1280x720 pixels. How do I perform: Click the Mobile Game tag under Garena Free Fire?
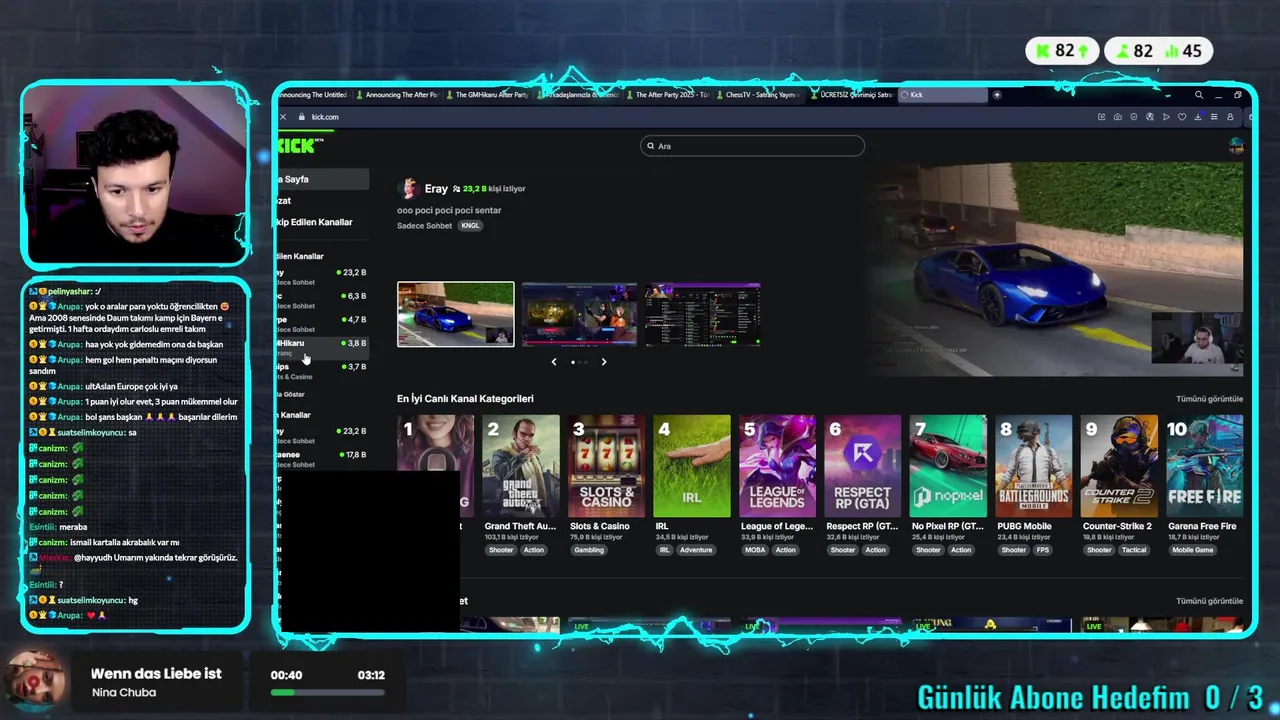pos(1193,550)
